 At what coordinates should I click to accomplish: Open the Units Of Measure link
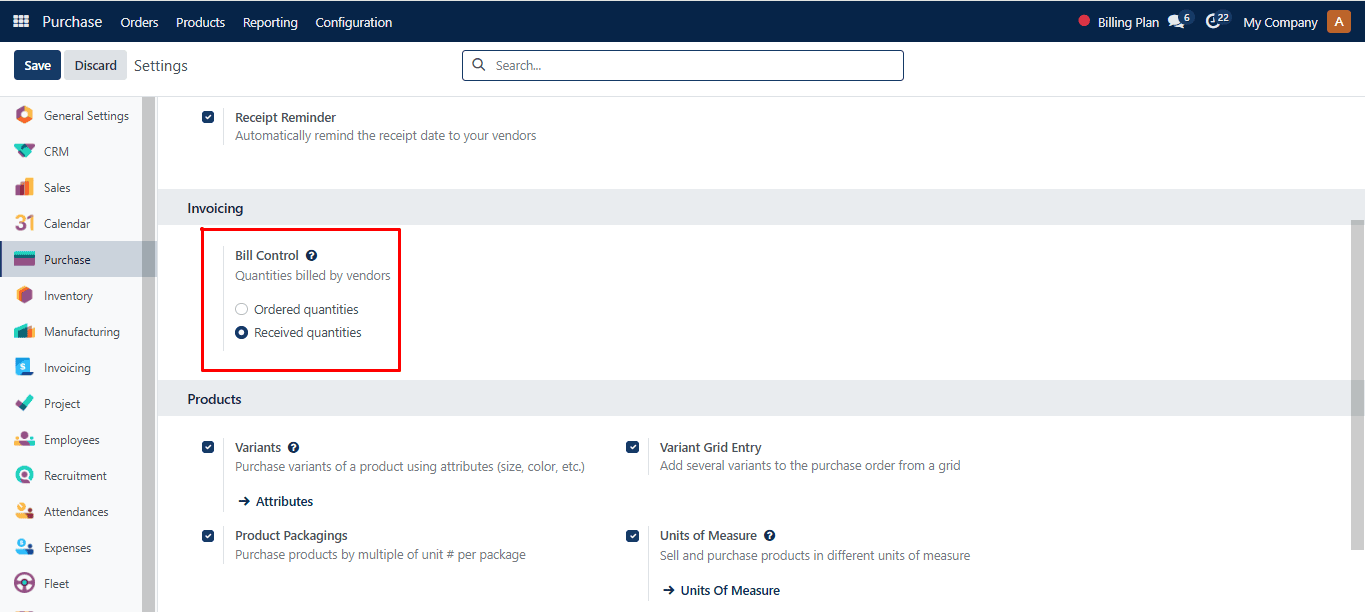click(720, 590)
